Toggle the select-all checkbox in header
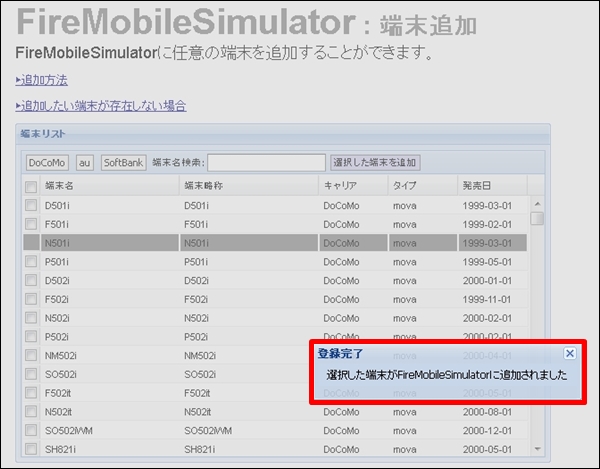Screen dimensions: 600x469 31,187
